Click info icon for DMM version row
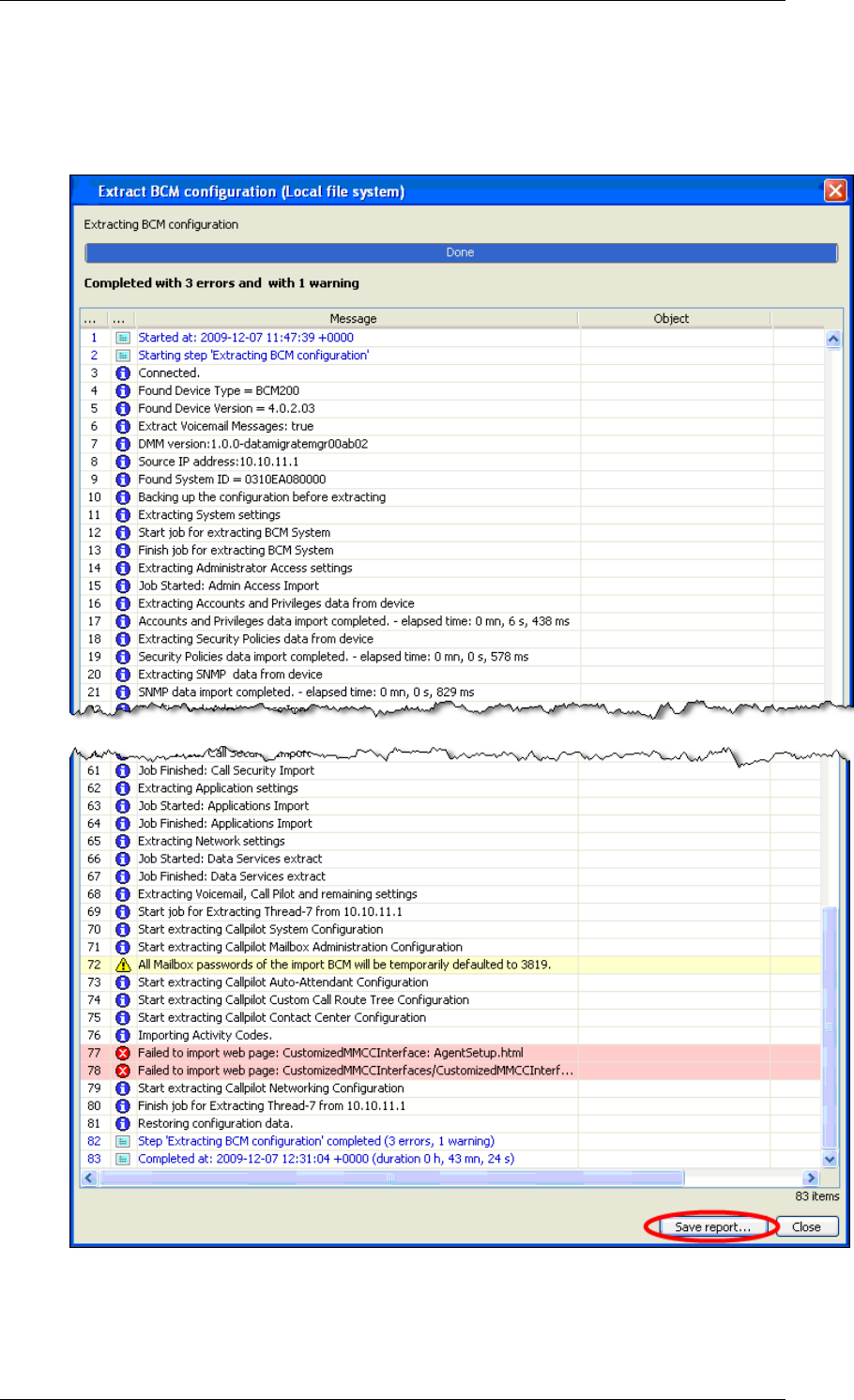The height and width of the screenshot is (1400, 854). [x=122, y=444]
